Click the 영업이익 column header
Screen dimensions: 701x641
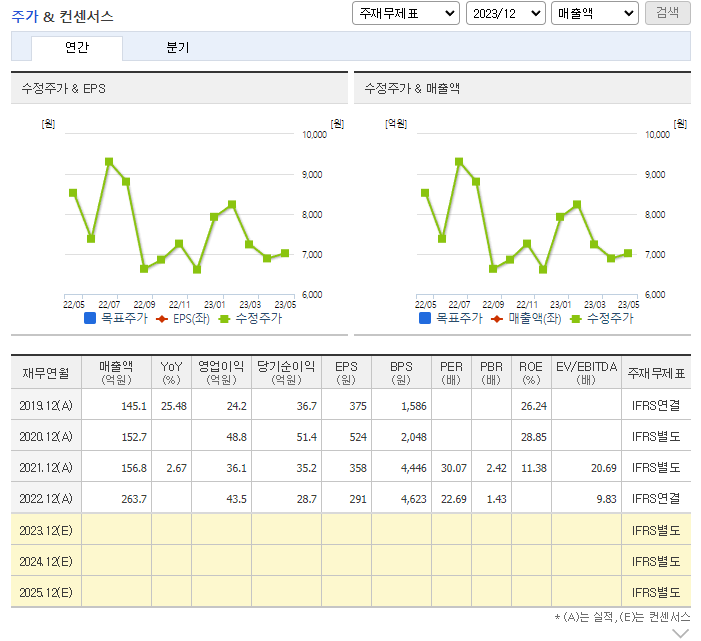pyautogui.click(x=221, y=372)
